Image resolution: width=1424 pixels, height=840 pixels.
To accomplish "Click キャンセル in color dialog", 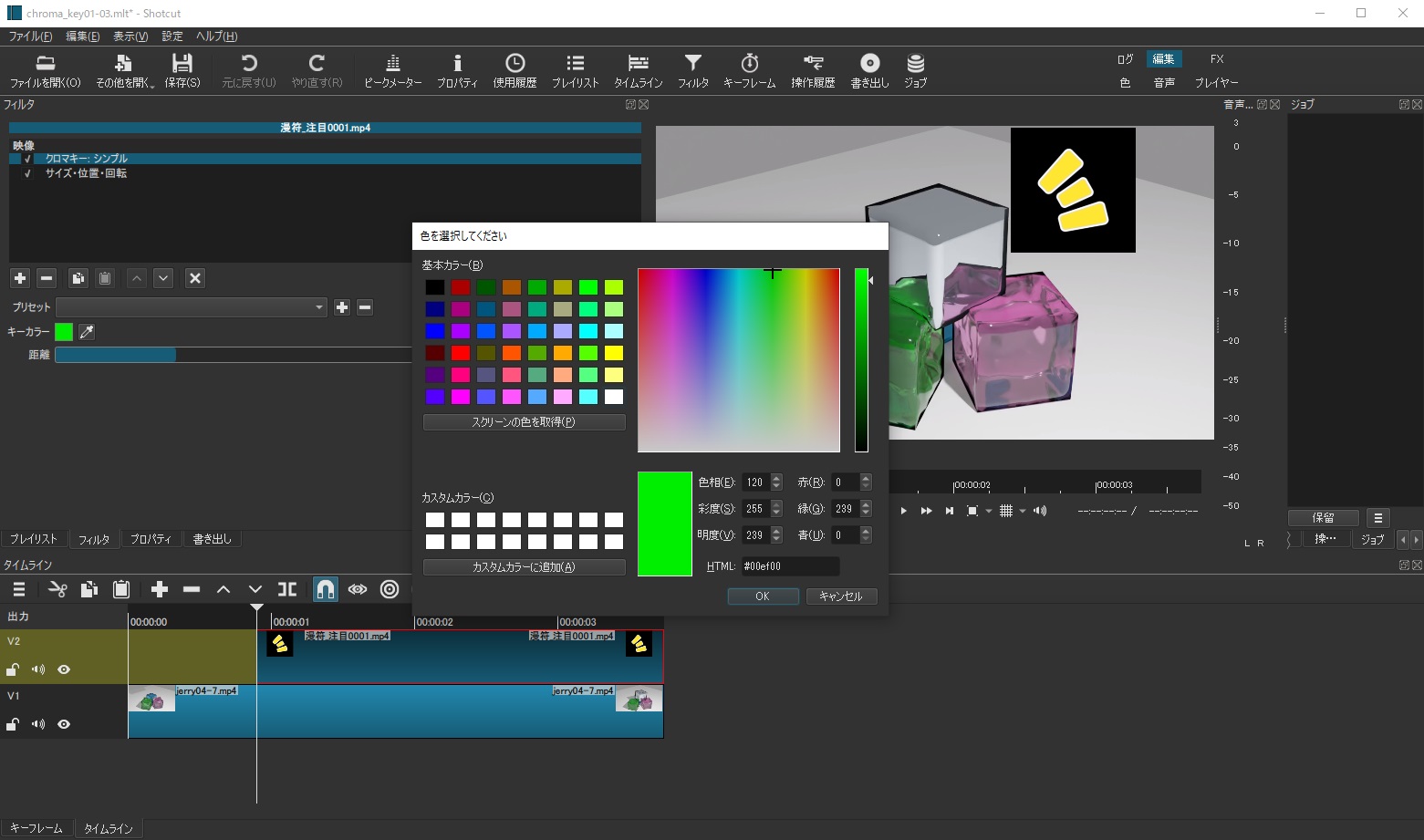I will (x=841, y=596).
